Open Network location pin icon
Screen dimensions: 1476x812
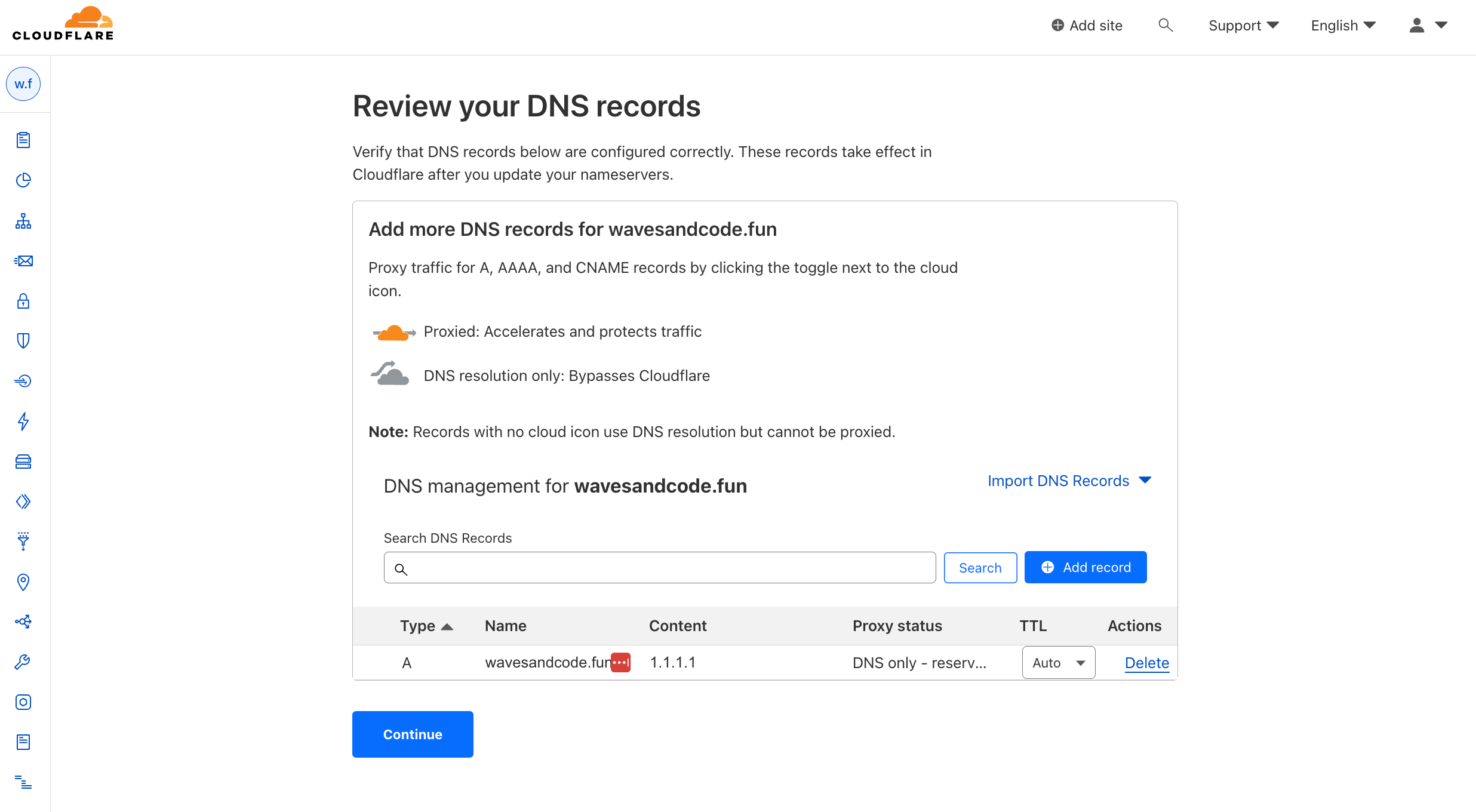[23, 582]
